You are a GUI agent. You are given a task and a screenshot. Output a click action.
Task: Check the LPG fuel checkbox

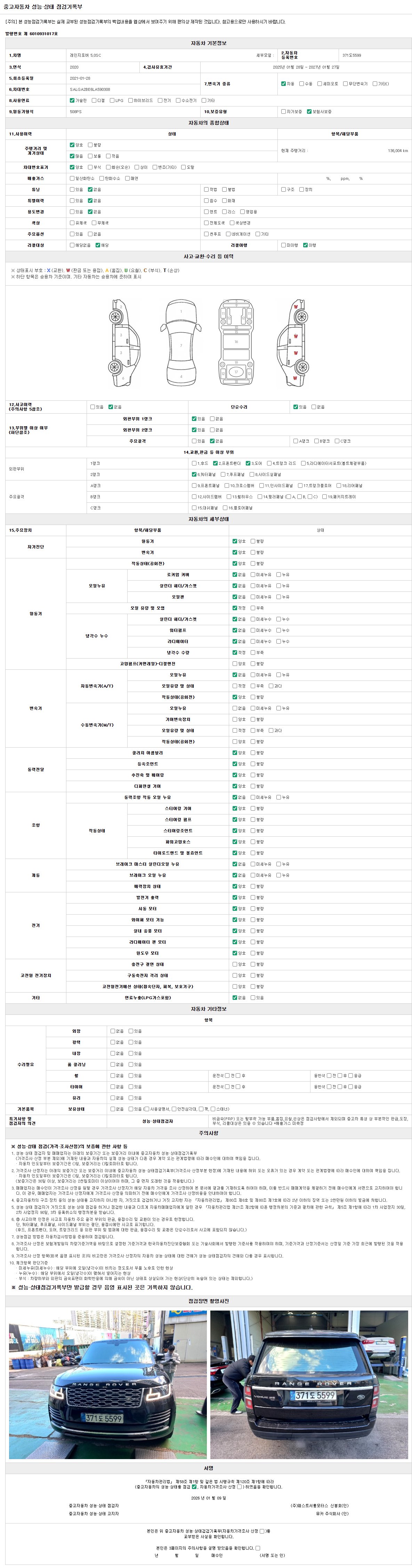(112, 101)
